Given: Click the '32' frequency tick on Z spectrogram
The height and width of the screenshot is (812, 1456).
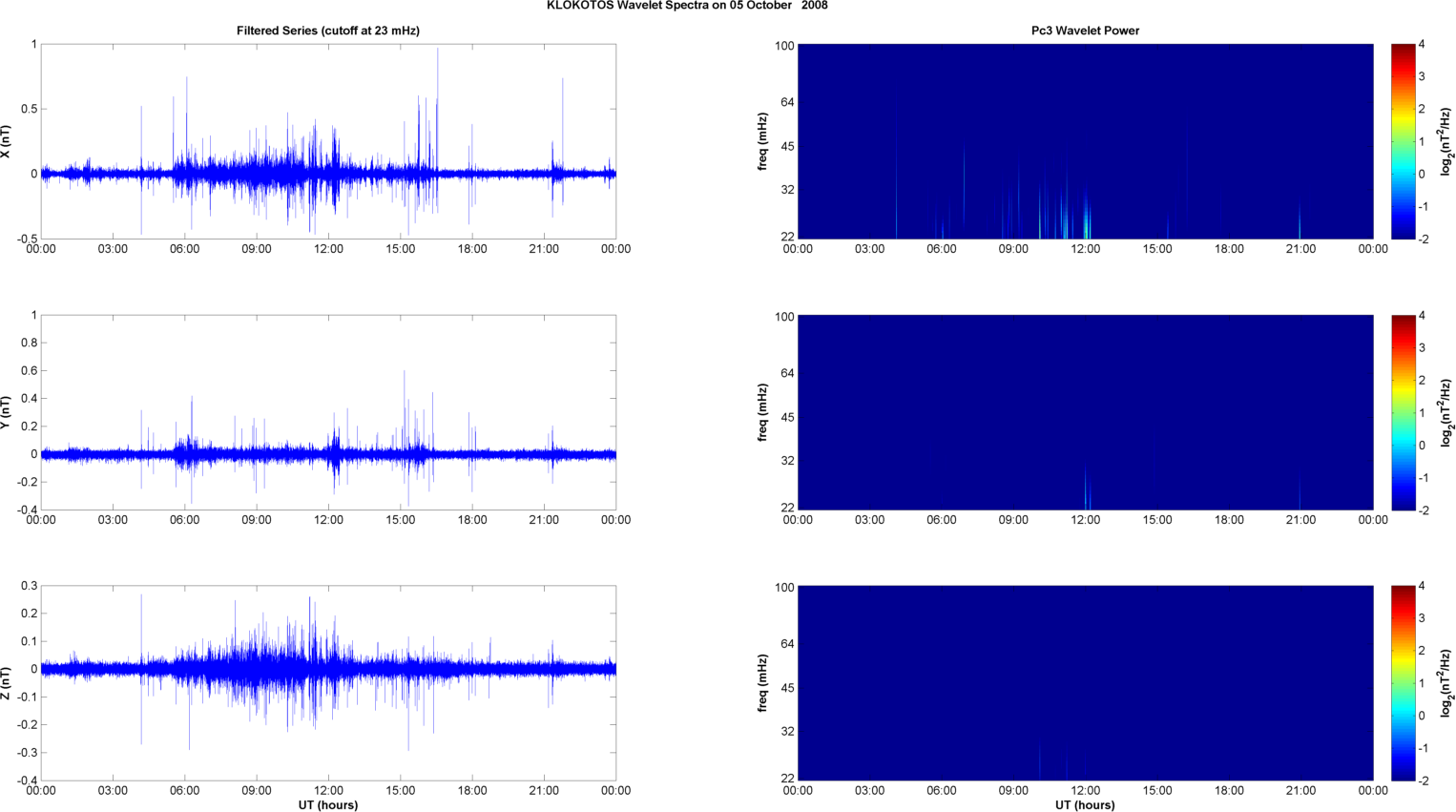Looking at the screenshot, I should click(x=787, y=732).
